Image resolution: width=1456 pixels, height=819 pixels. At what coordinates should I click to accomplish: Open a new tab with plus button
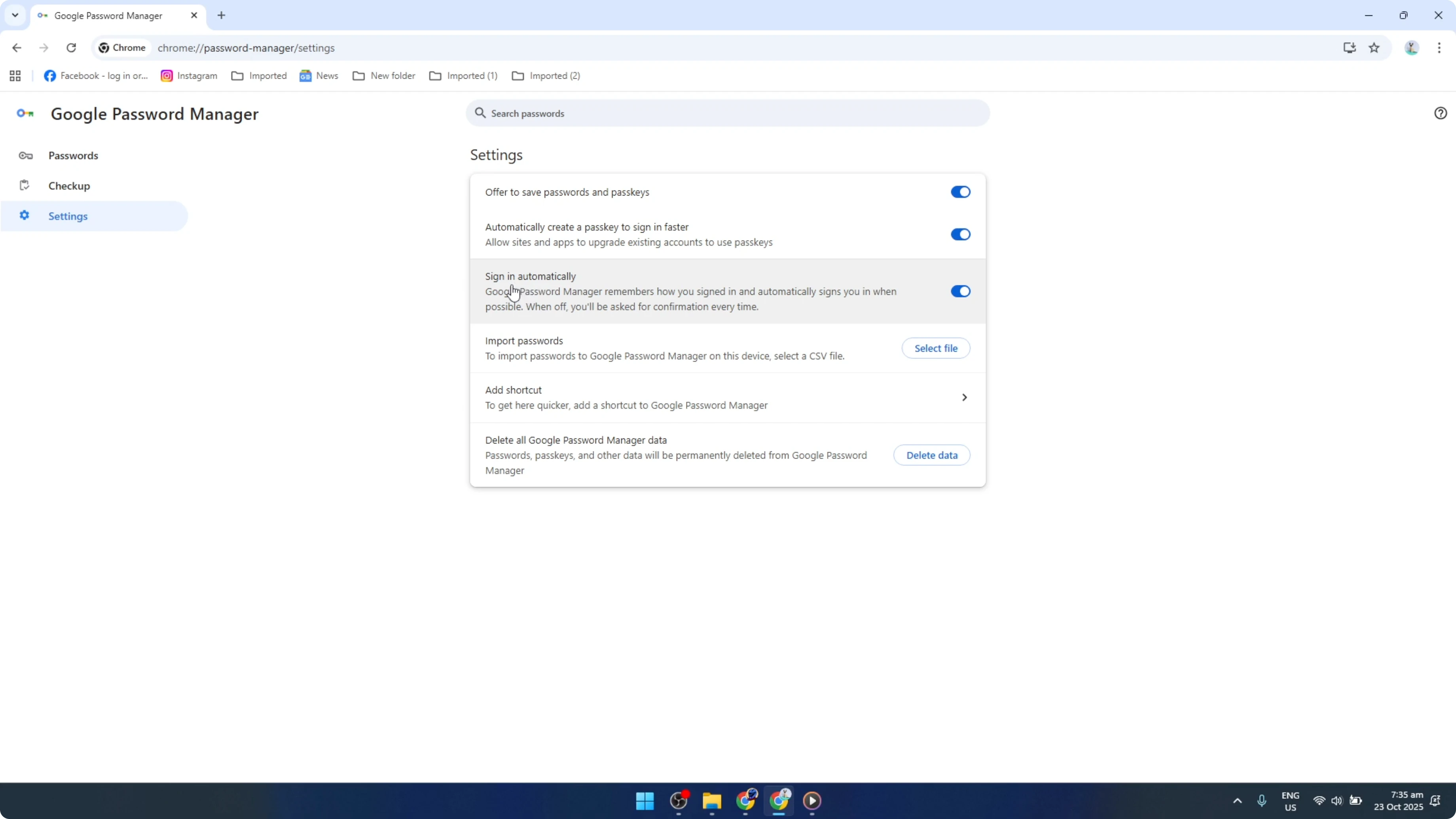(x=222, y=15)
